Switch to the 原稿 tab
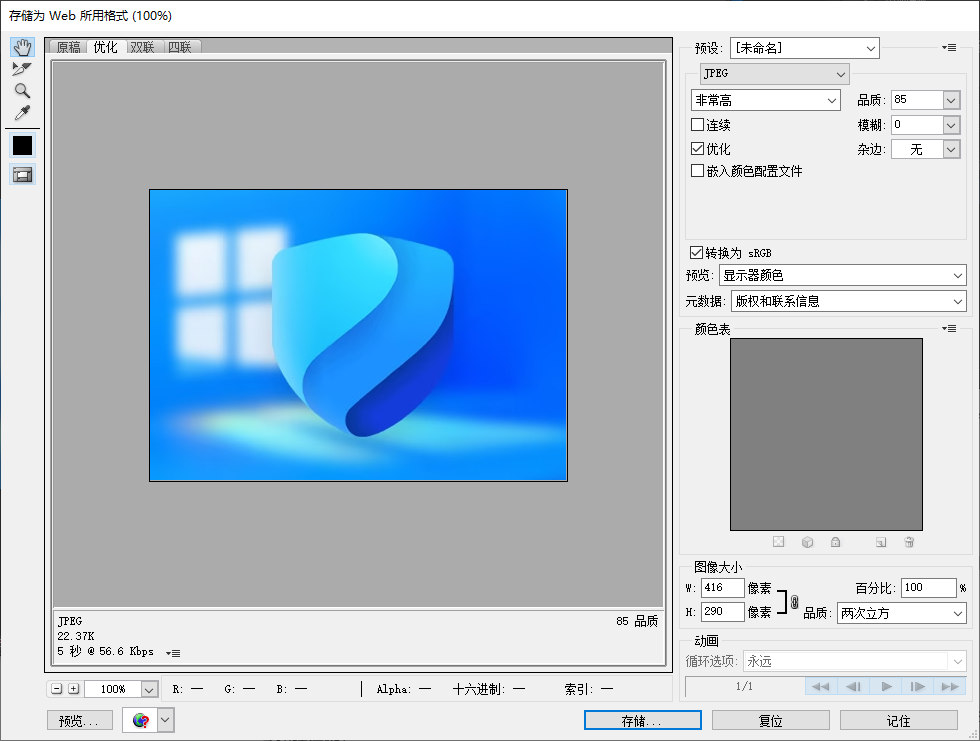 coord(69,47)
